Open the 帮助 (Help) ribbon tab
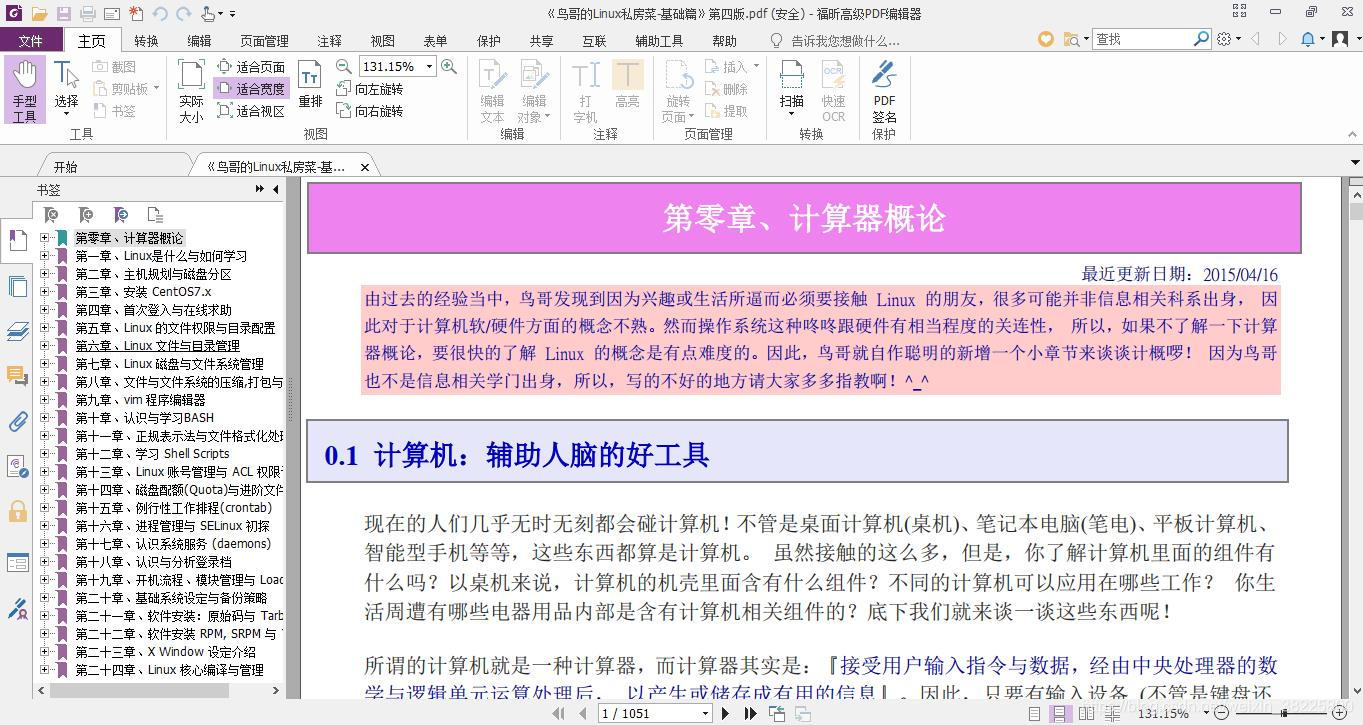Screen dimensions: 1363x725 (724, 41)
